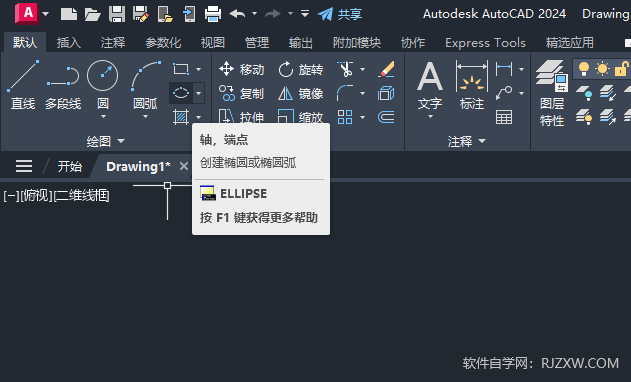Select the linear dimension icon
Screen dimensions: 631x382
pos(504,69)
